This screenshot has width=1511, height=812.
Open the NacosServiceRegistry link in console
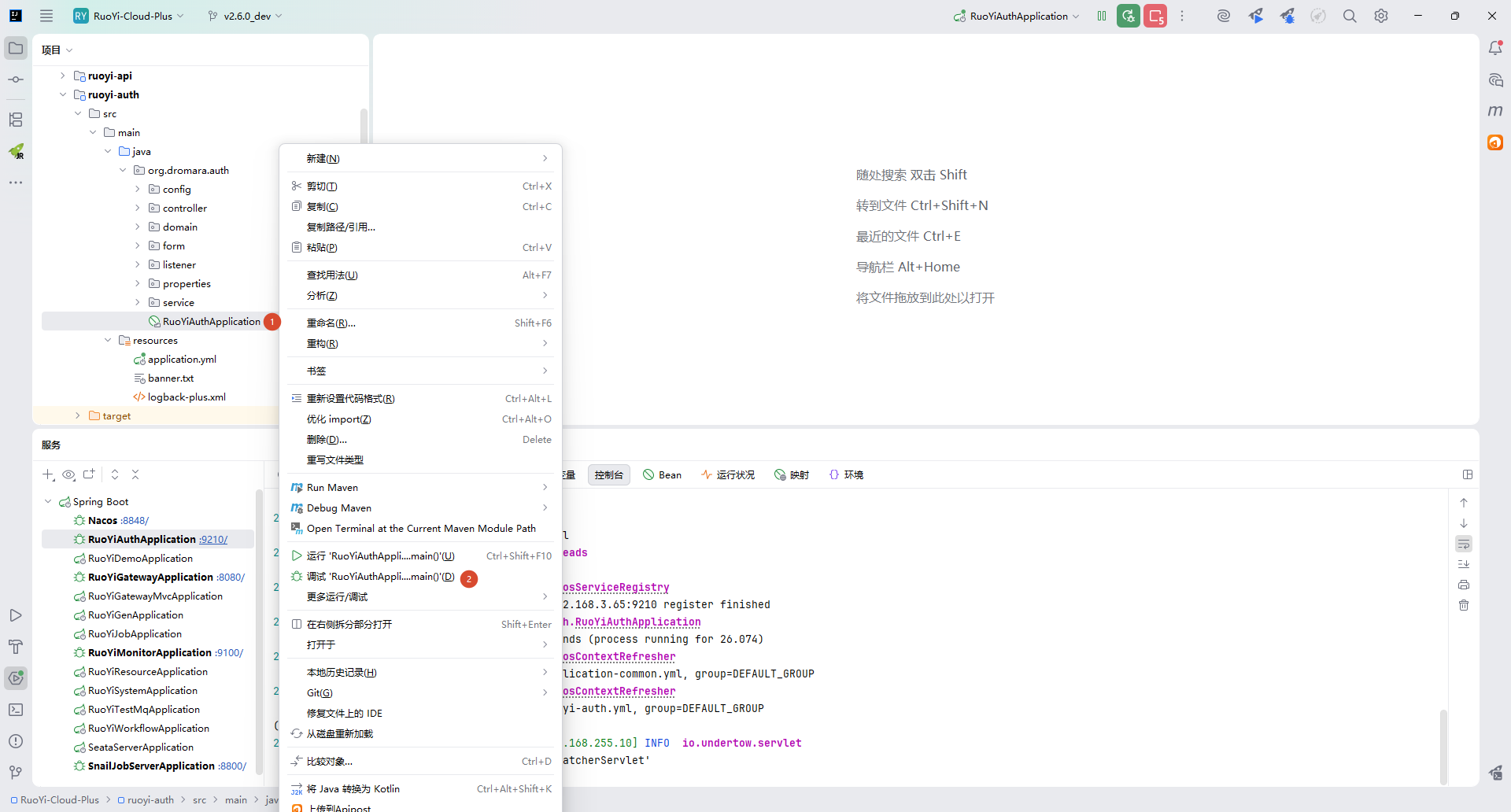click(x=616, y=588)
